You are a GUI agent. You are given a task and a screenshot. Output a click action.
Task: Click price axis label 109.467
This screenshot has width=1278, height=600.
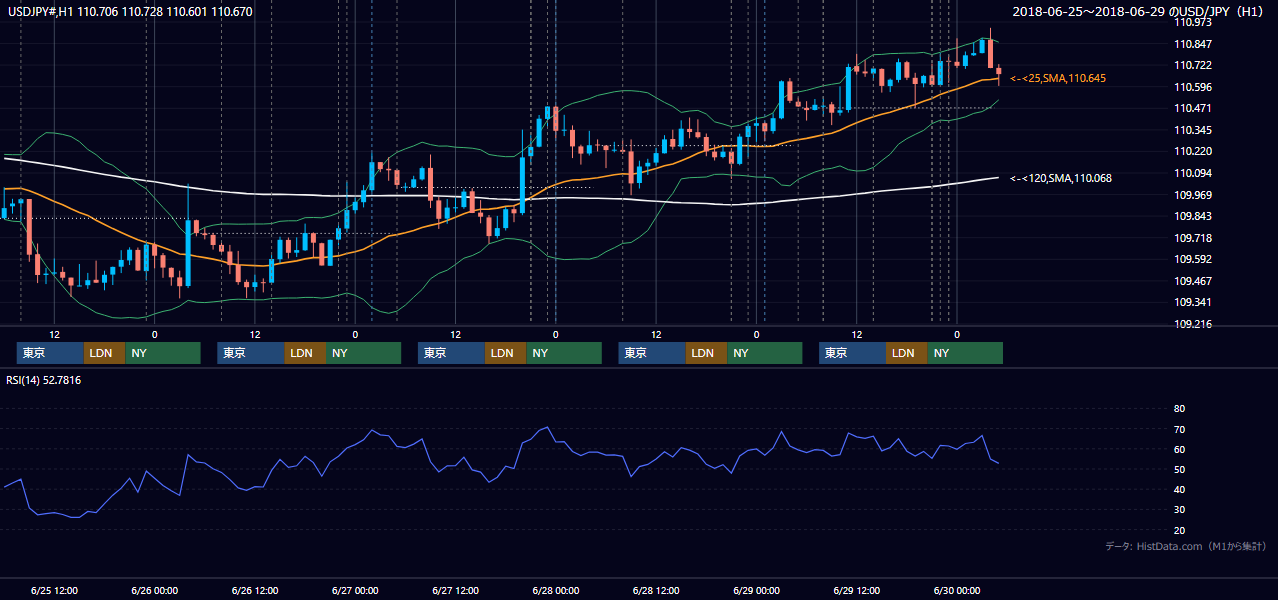click(1194, 281)
